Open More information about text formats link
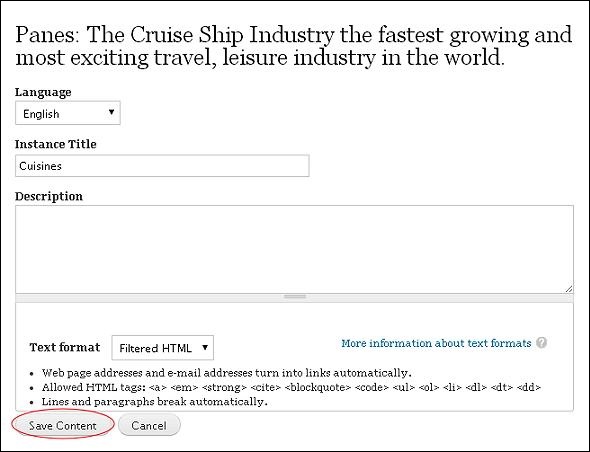This screenshot has height=452, width=590. tap(436, 343)
